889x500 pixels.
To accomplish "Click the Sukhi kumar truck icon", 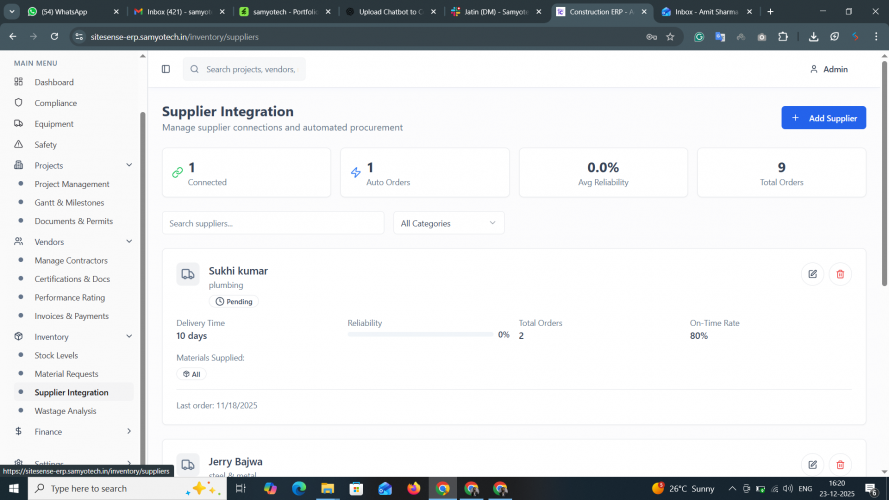I will (x=188, y=274).
